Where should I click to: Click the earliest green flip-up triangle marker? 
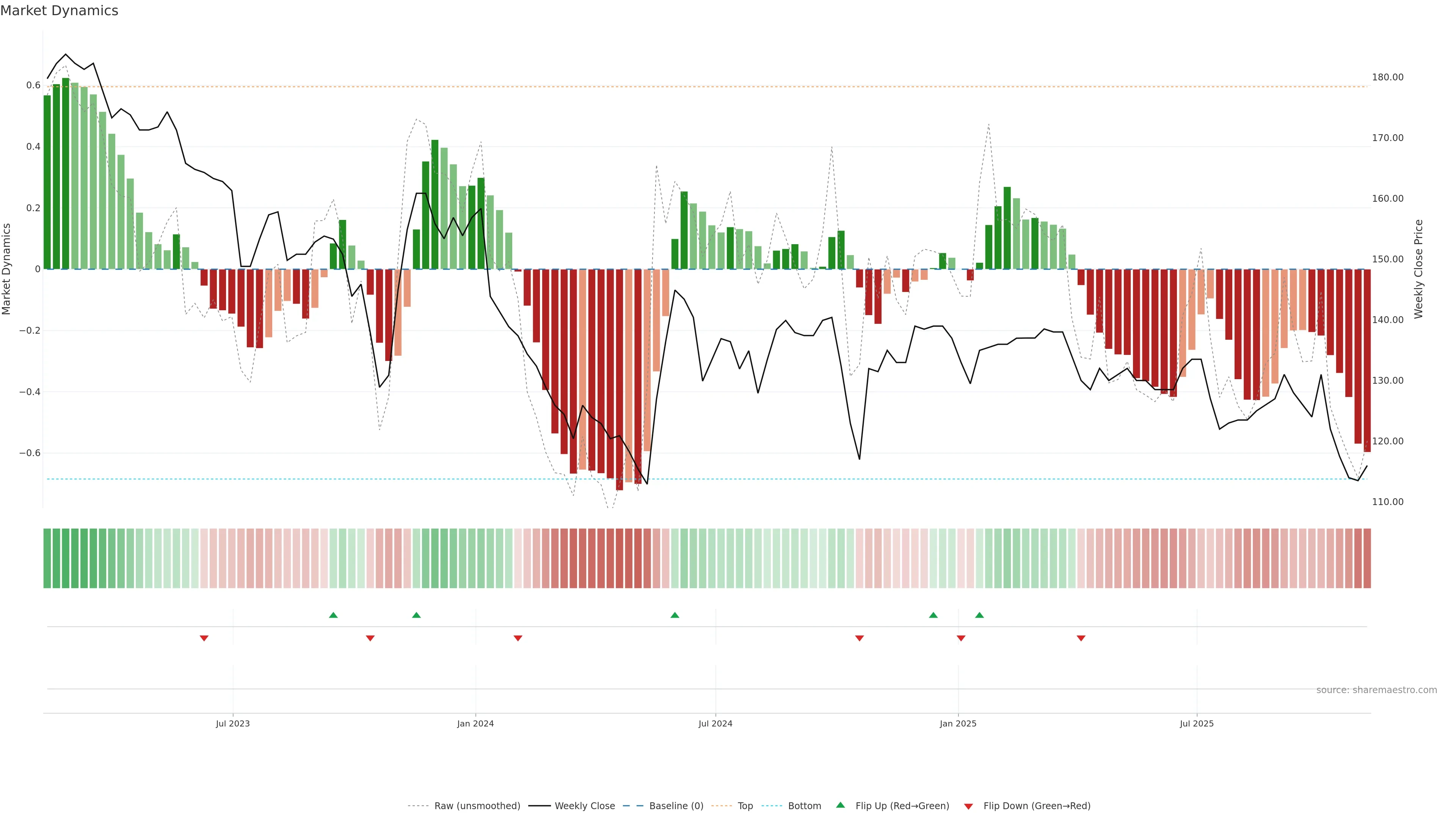pos(334,615)
